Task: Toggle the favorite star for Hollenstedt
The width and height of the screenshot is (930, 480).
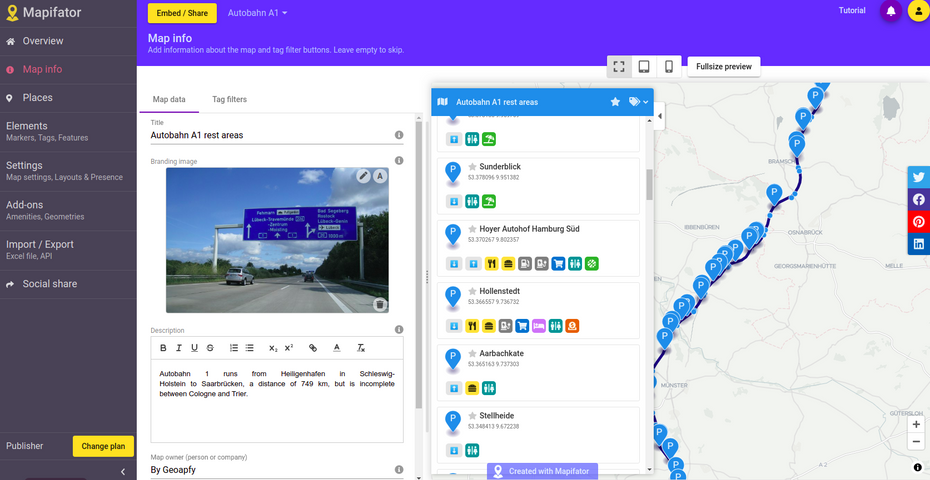Action: pos(473,291)
